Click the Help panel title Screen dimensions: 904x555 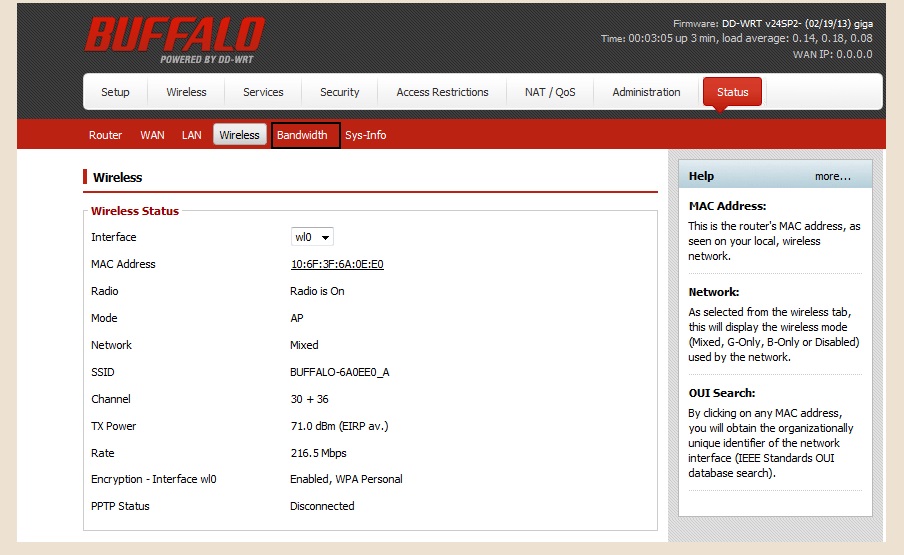click(x=701, y=176)
